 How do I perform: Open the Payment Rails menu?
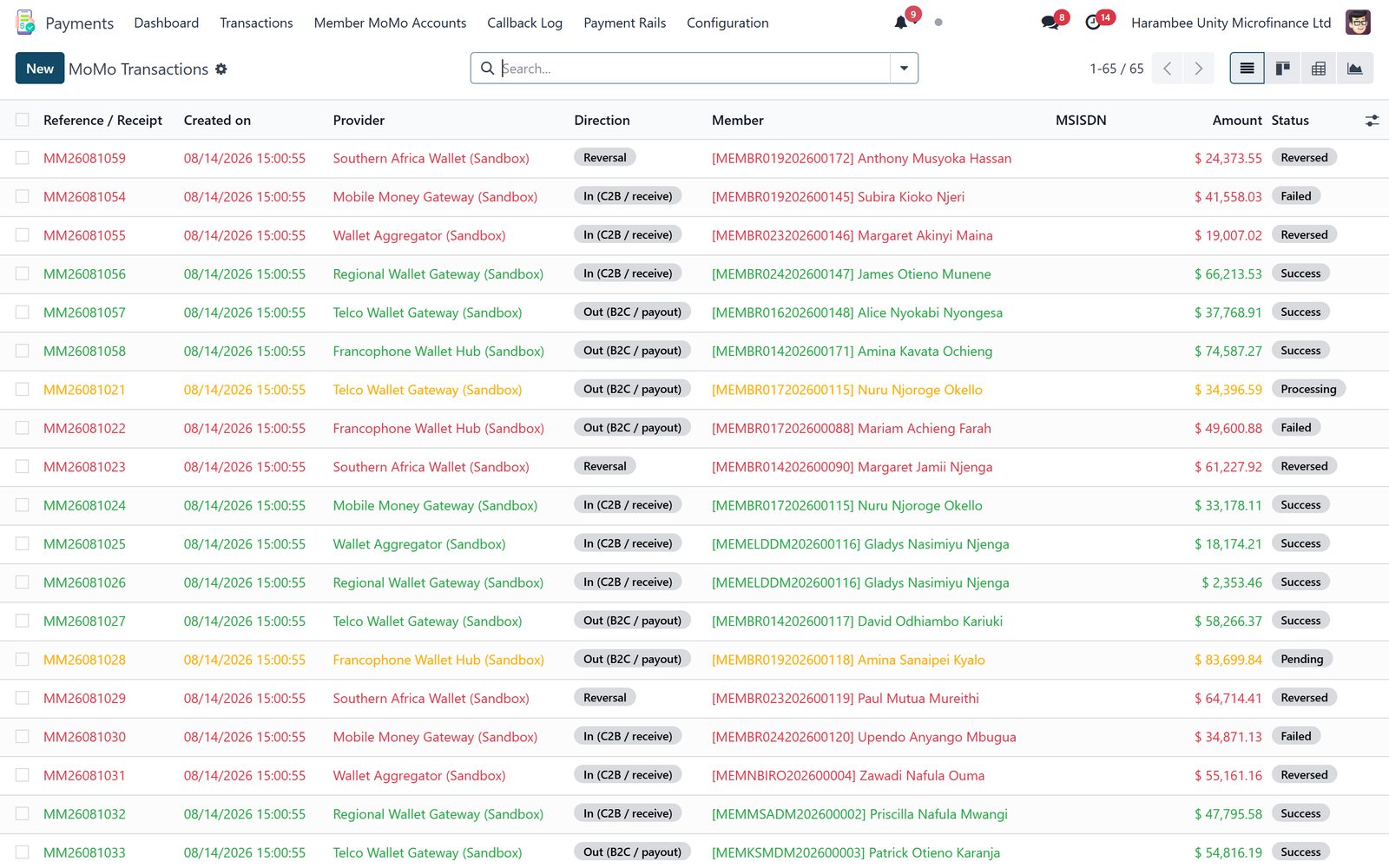[625, 23]
